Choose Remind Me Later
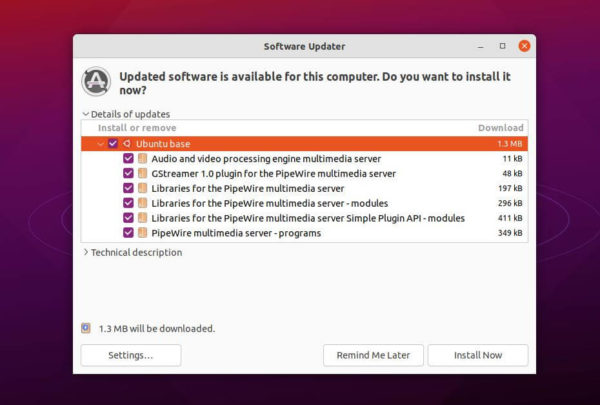600x405 pixels. click(373, 355)
